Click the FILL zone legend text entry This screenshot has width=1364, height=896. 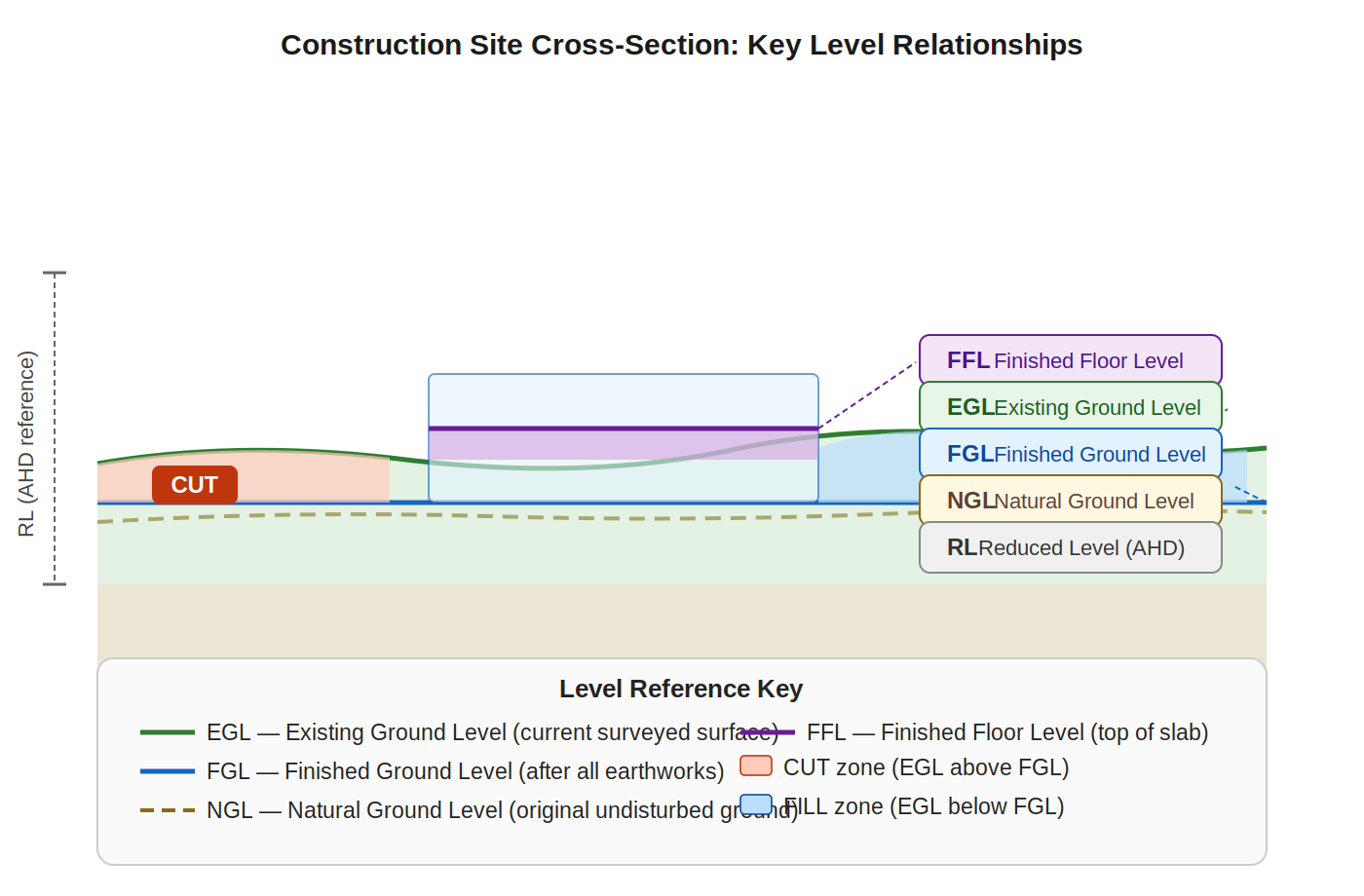coord(926,806)
